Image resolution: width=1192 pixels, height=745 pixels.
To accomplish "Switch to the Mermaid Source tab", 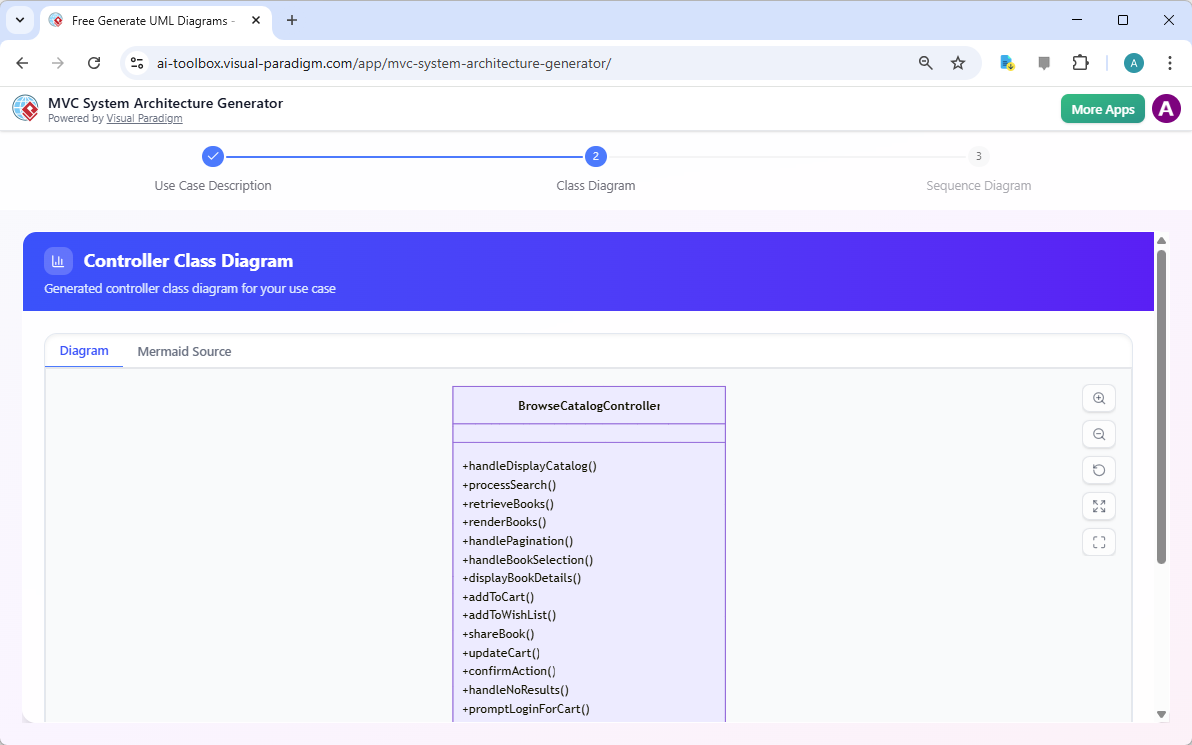I will [184, 351].
